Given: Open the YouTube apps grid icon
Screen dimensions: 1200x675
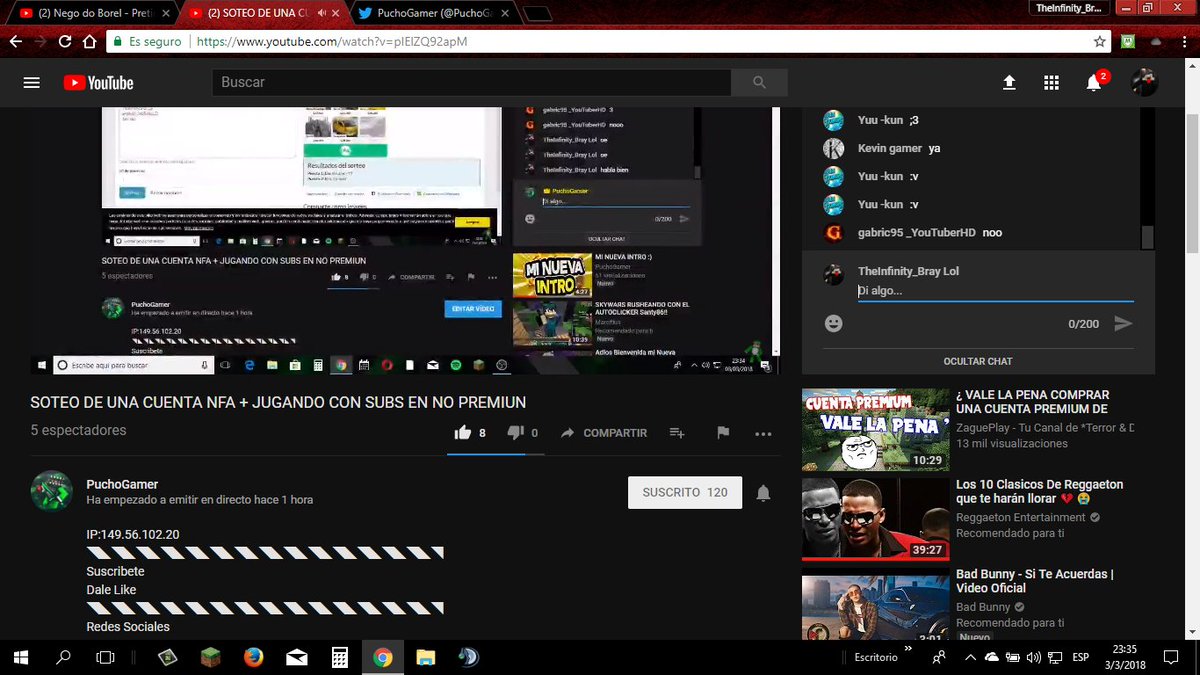Looking at the screenshot, I should pyautogui.click(x=1051, y=83).
